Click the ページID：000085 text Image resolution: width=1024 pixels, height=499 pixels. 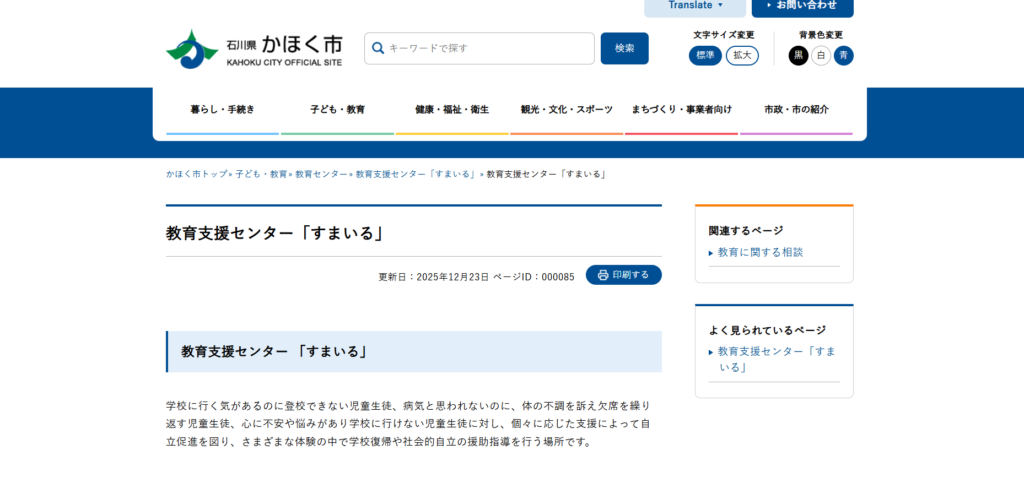point(534,277)
